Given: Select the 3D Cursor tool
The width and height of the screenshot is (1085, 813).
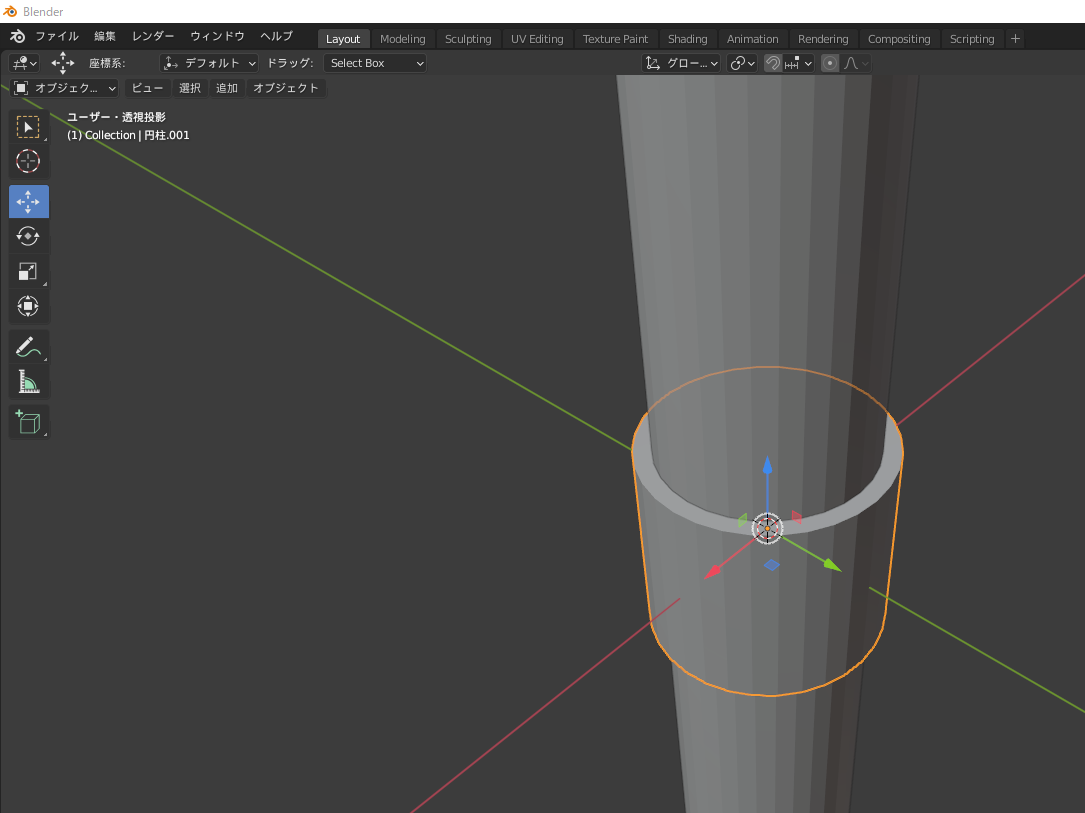Looking at the screenshot, I should coord(28,161).
